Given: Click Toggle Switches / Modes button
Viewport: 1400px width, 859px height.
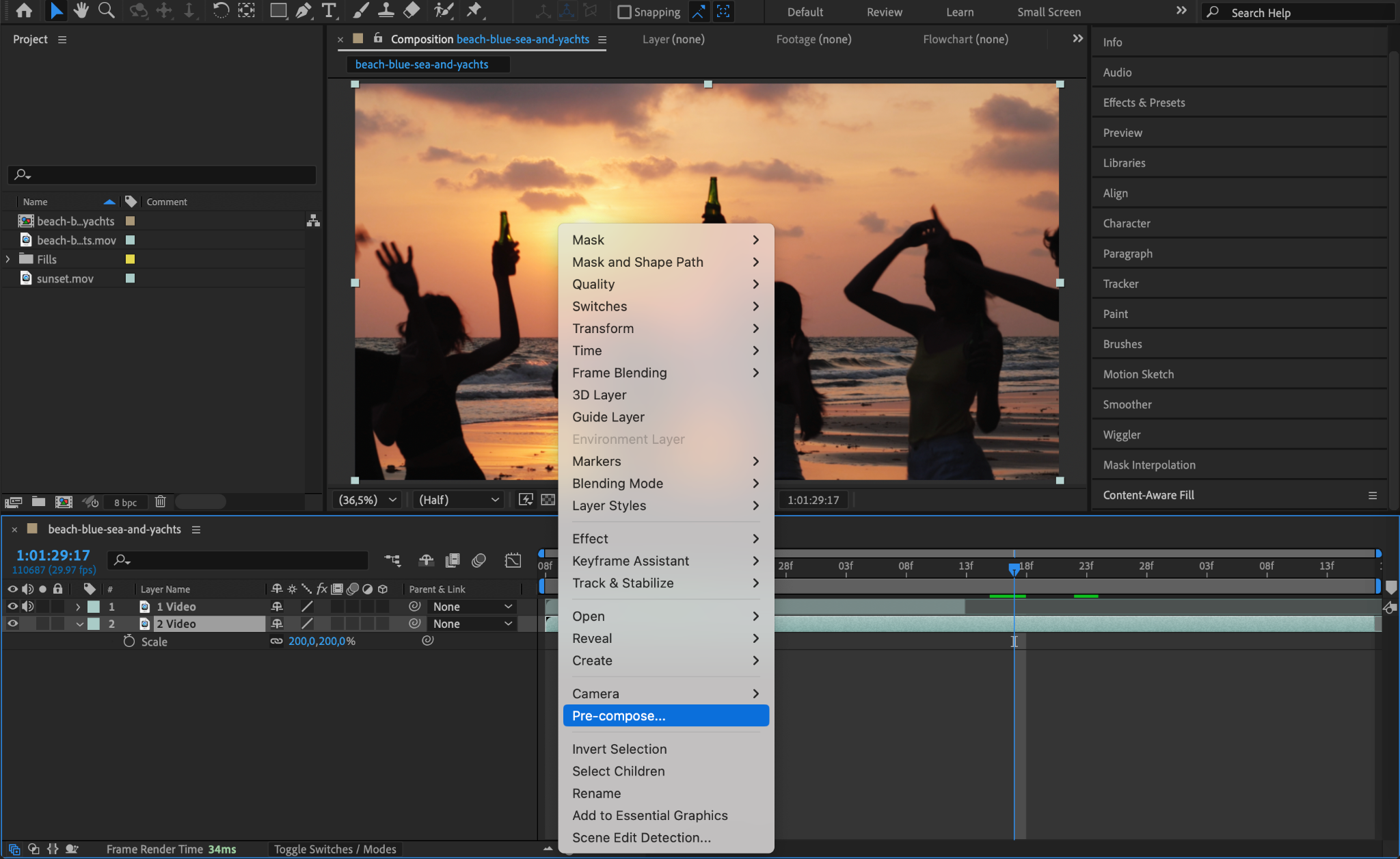Looking at the screenshot, I should point(335,849).
